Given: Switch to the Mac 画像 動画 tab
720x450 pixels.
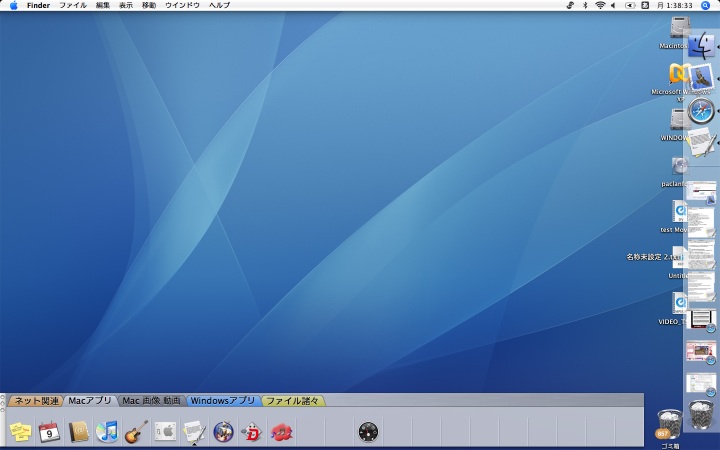Looking at the screenshot, I should [x=151, y=401].
